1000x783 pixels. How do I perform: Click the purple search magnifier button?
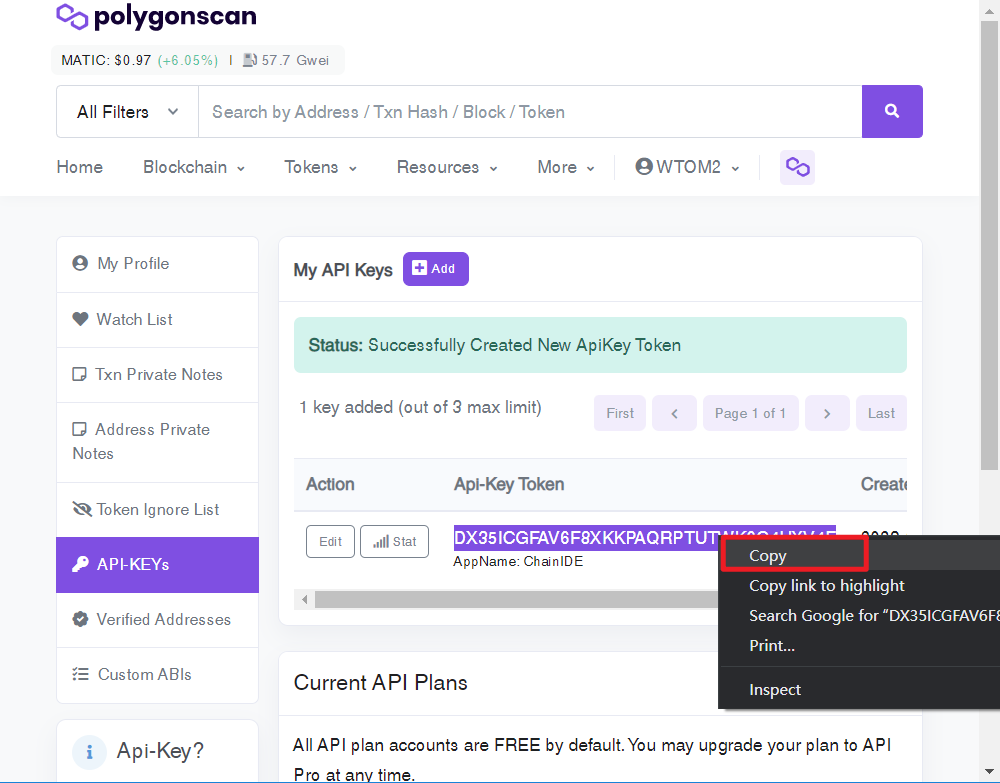tap(892, 112)
